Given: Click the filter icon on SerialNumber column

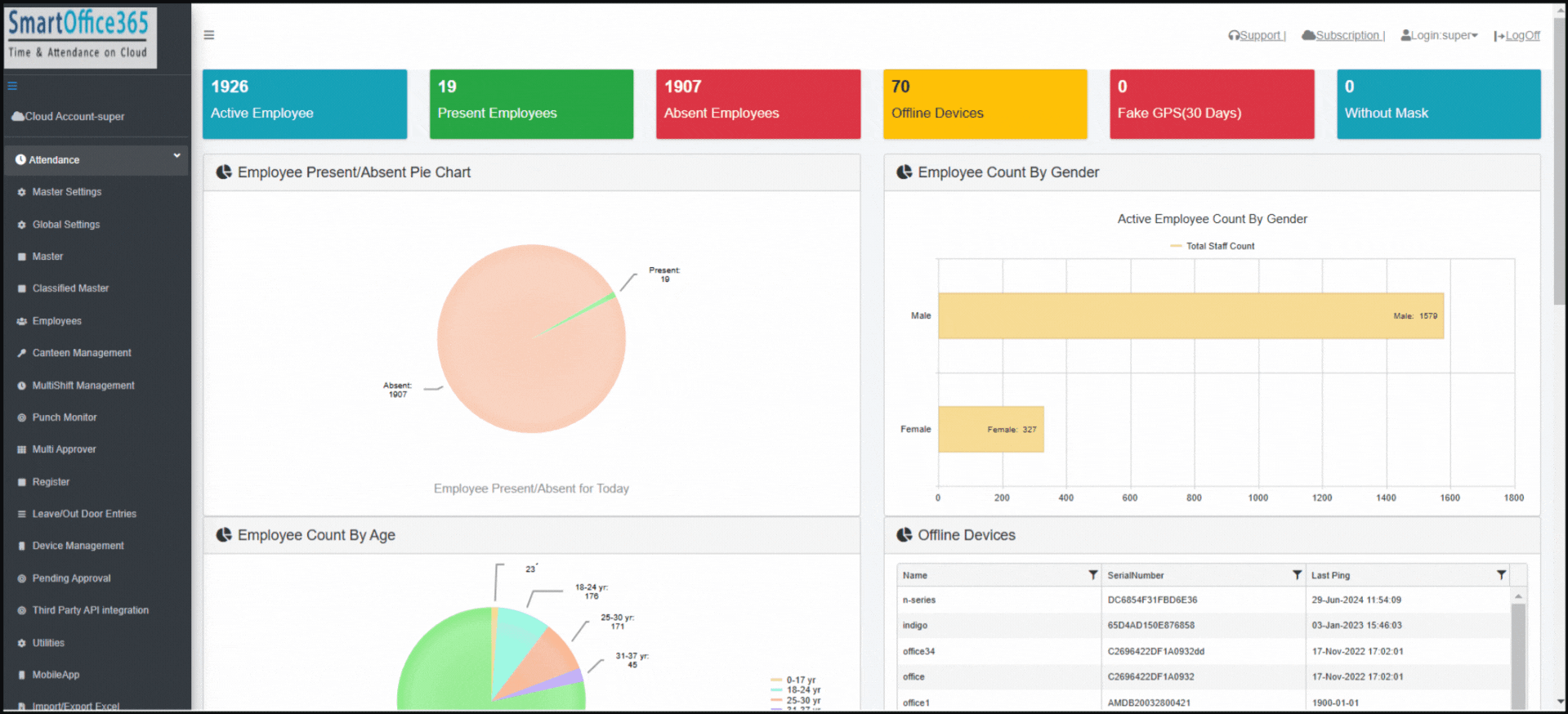Looking at the screenshot, I should point(1297,575).
